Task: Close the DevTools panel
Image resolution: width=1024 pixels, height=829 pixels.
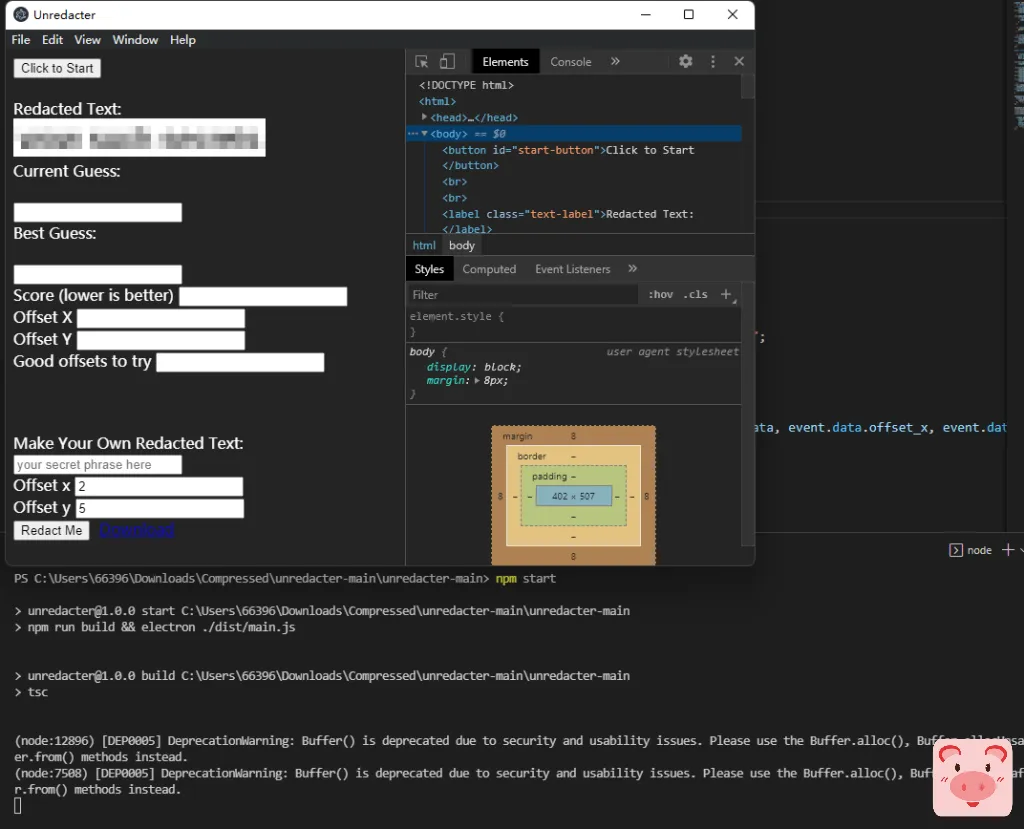Action: [739, 62]
